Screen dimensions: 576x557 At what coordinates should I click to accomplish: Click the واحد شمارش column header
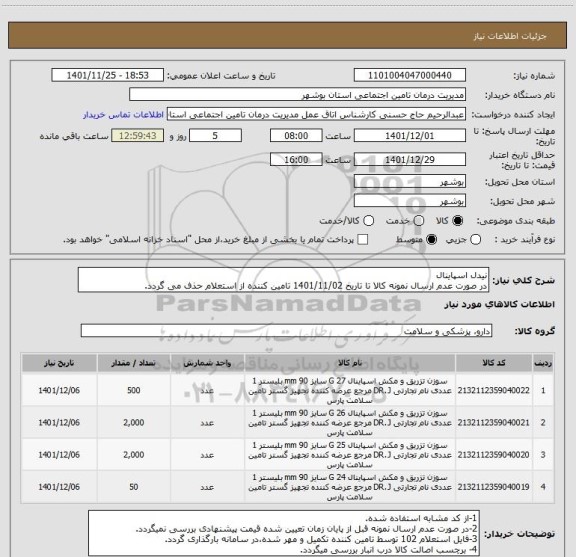pos(208,363)
